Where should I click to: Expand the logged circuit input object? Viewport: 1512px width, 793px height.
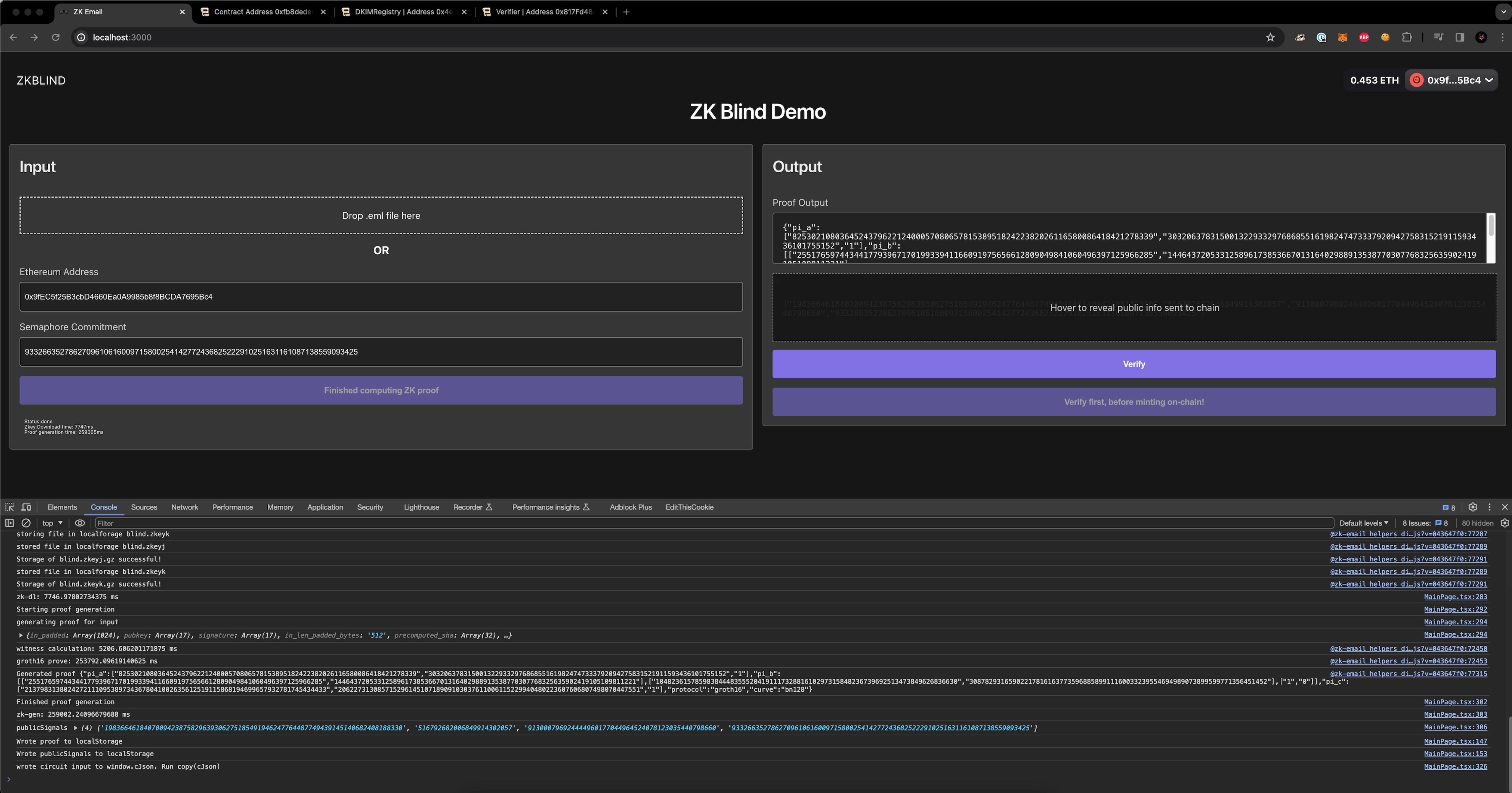pos(21,635)
